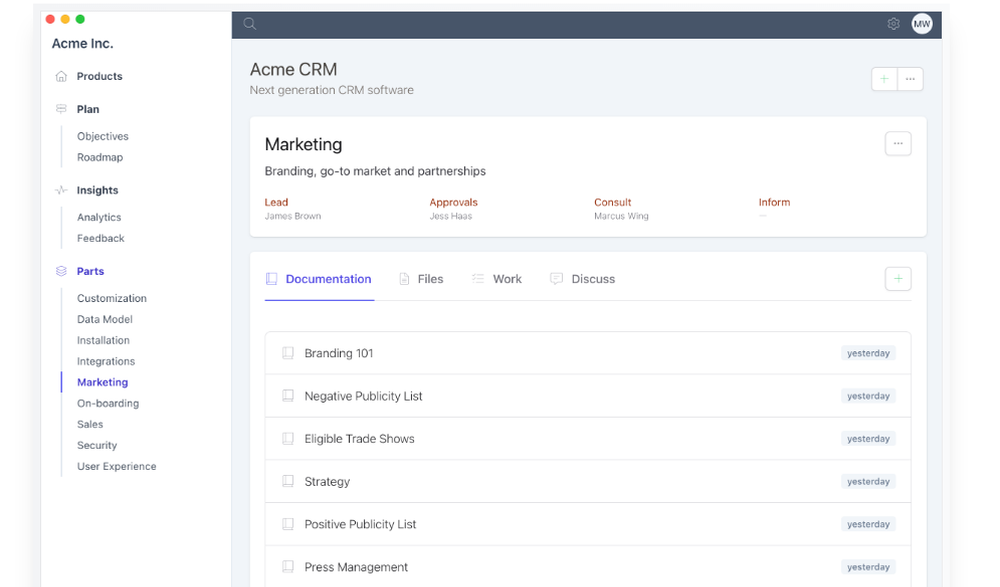Open the Branding 101 document
Image resolution: width=1000 pixels, height=587 pixels.
(x=588, y=353)
